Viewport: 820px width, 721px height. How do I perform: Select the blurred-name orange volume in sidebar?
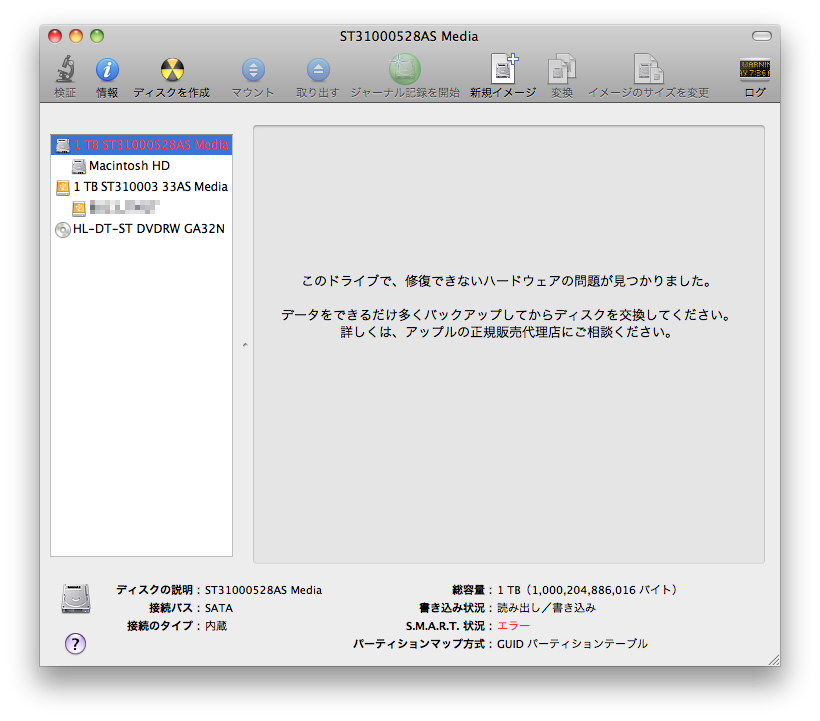141,208
